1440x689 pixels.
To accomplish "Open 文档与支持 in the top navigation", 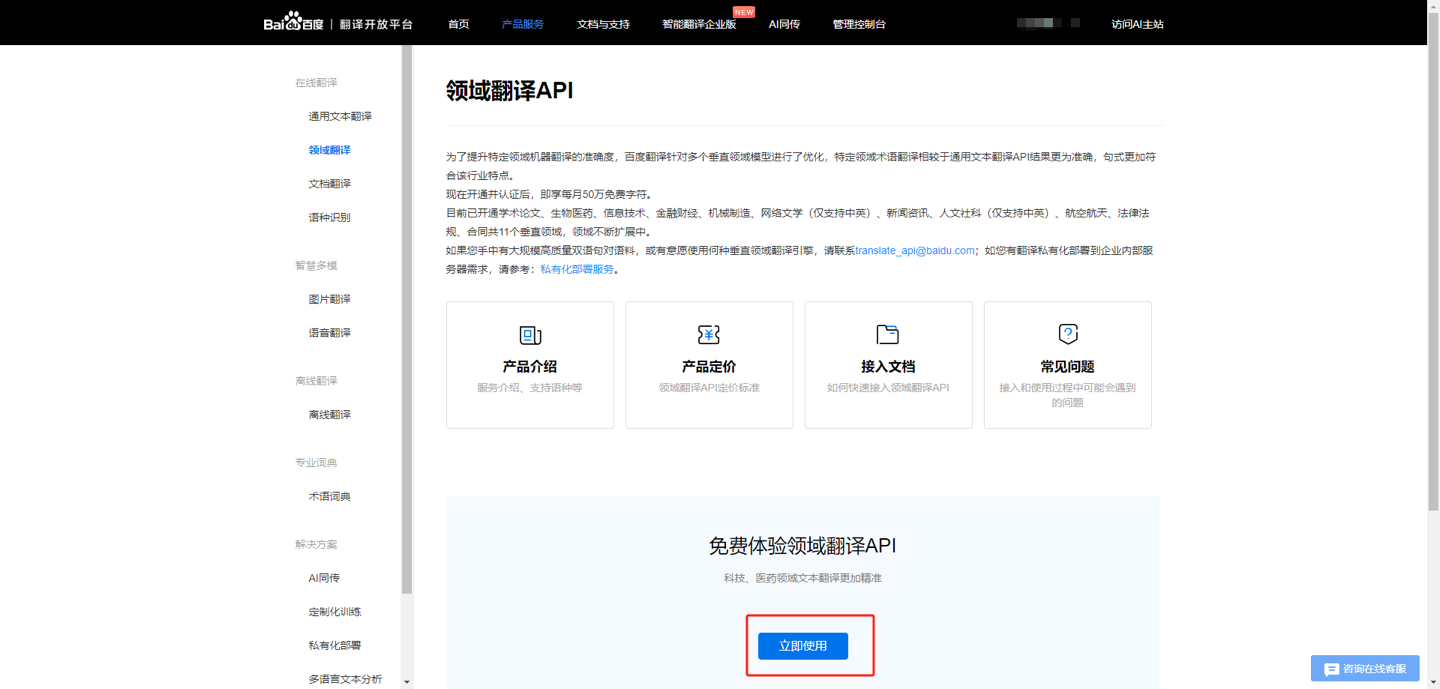I will (603, 24).
